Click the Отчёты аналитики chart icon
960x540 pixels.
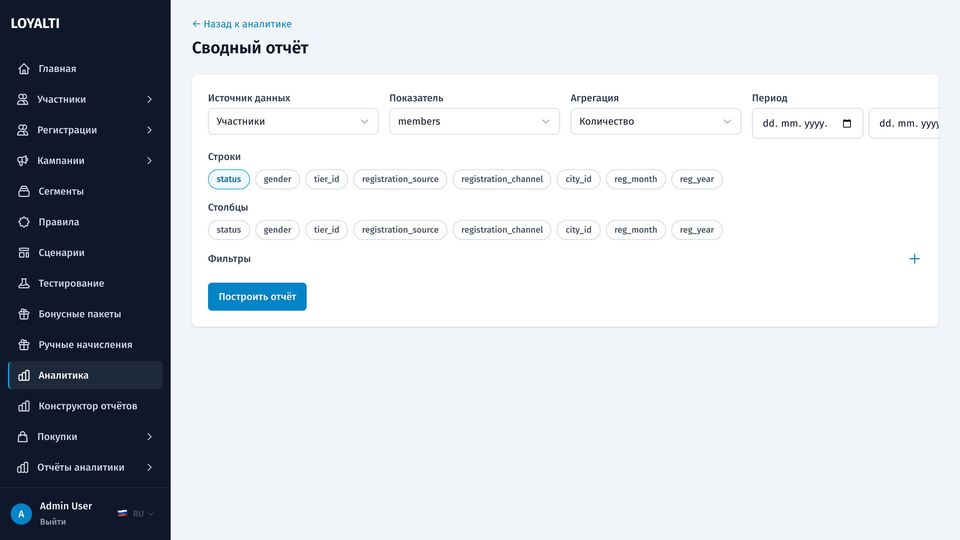(x=23, y=467)
